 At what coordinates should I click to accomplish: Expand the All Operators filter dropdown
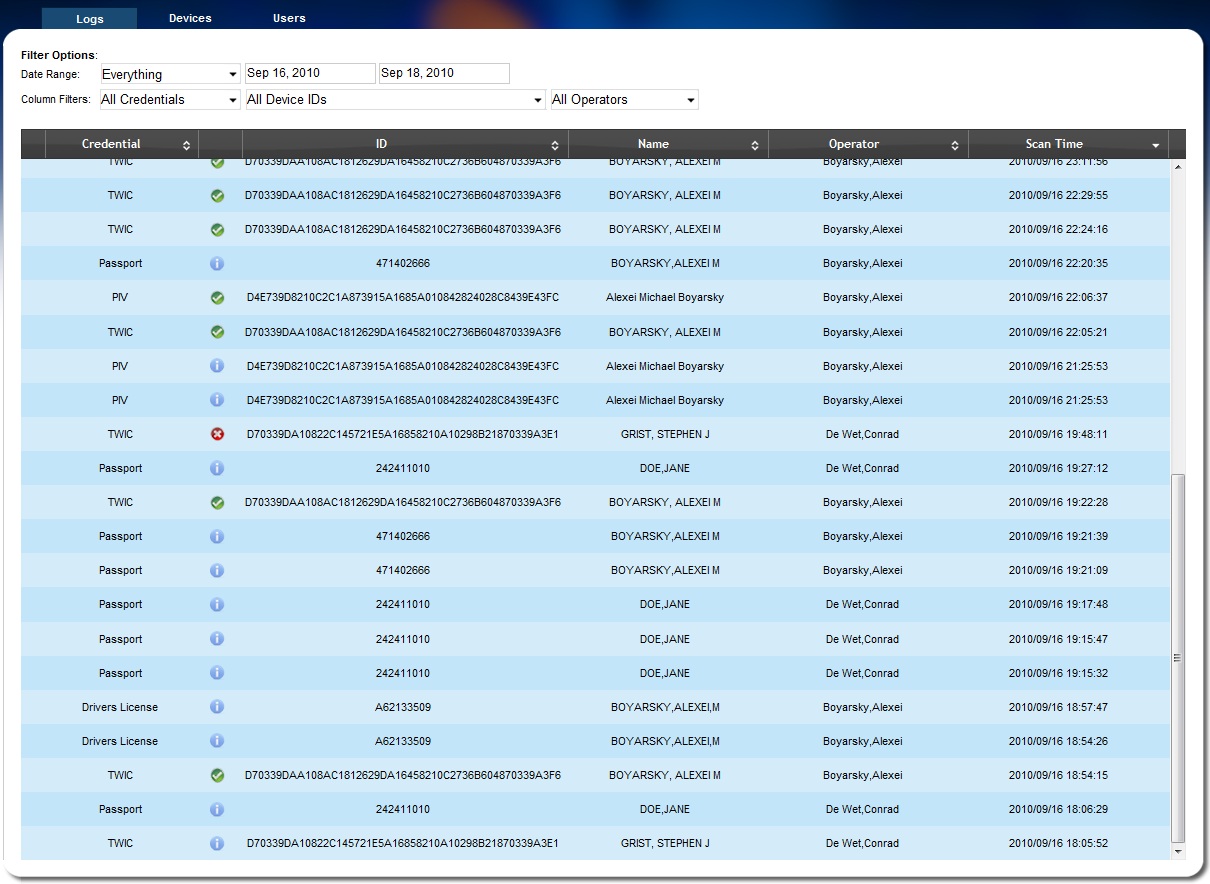pos(624,100)
